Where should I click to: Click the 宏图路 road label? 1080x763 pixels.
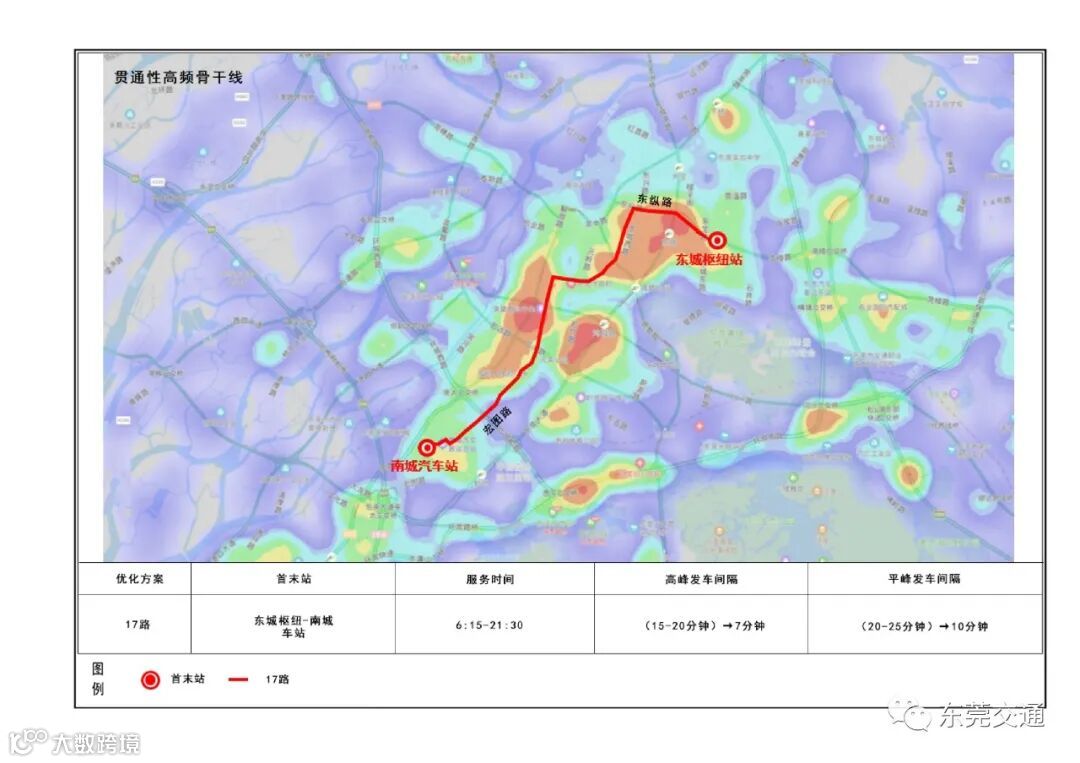point(497,421)
